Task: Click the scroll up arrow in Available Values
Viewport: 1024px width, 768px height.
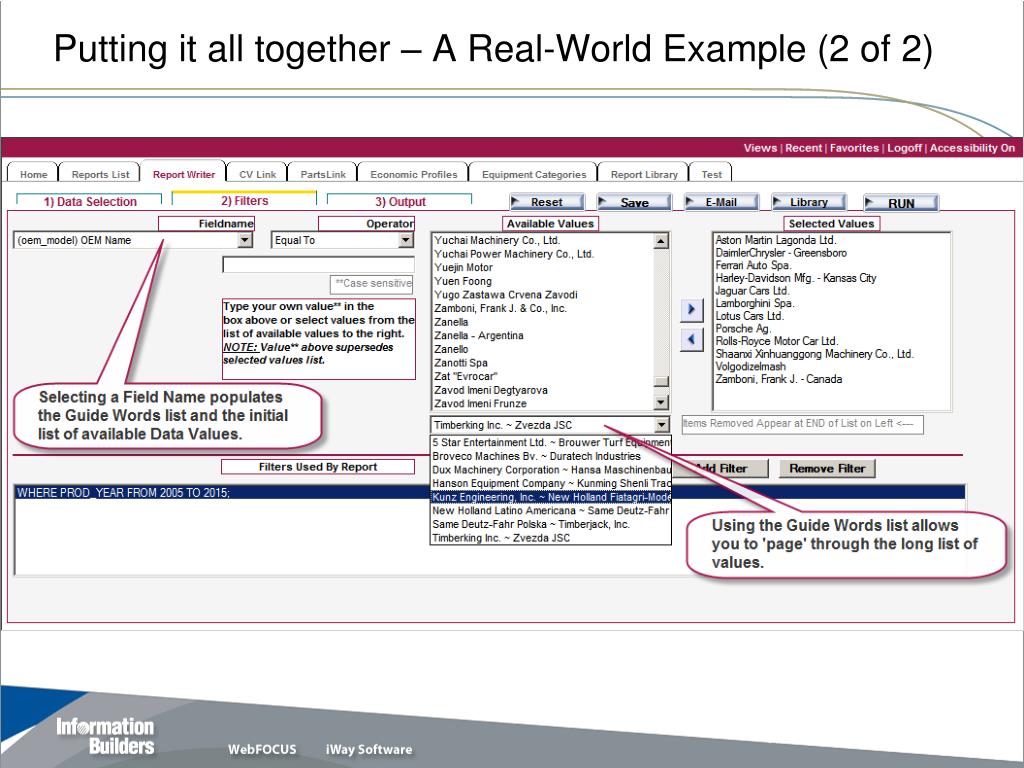Action: [661, 241]
